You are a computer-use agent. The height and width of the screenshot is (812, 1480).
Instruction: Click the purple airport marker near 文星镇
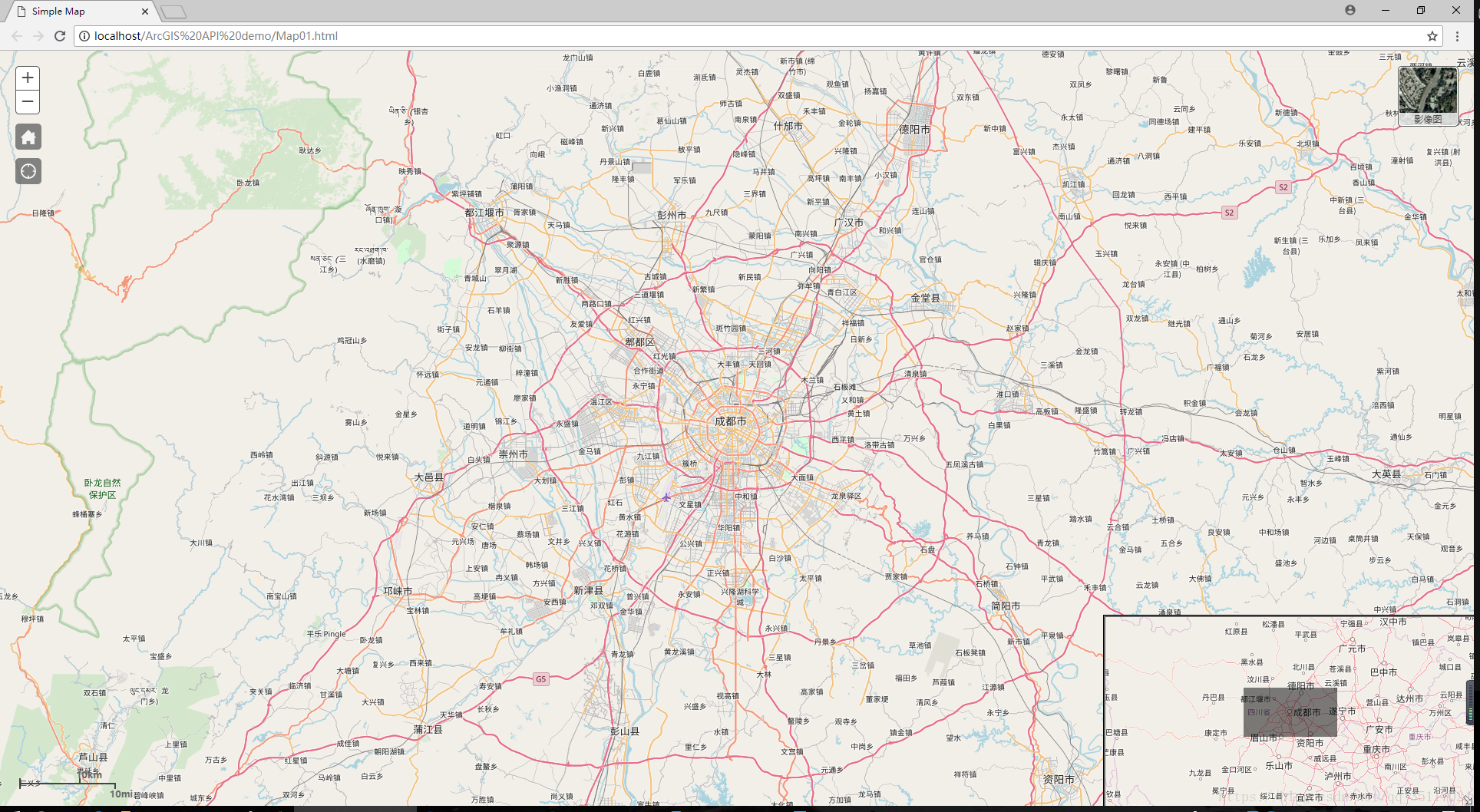click(666, 497)
